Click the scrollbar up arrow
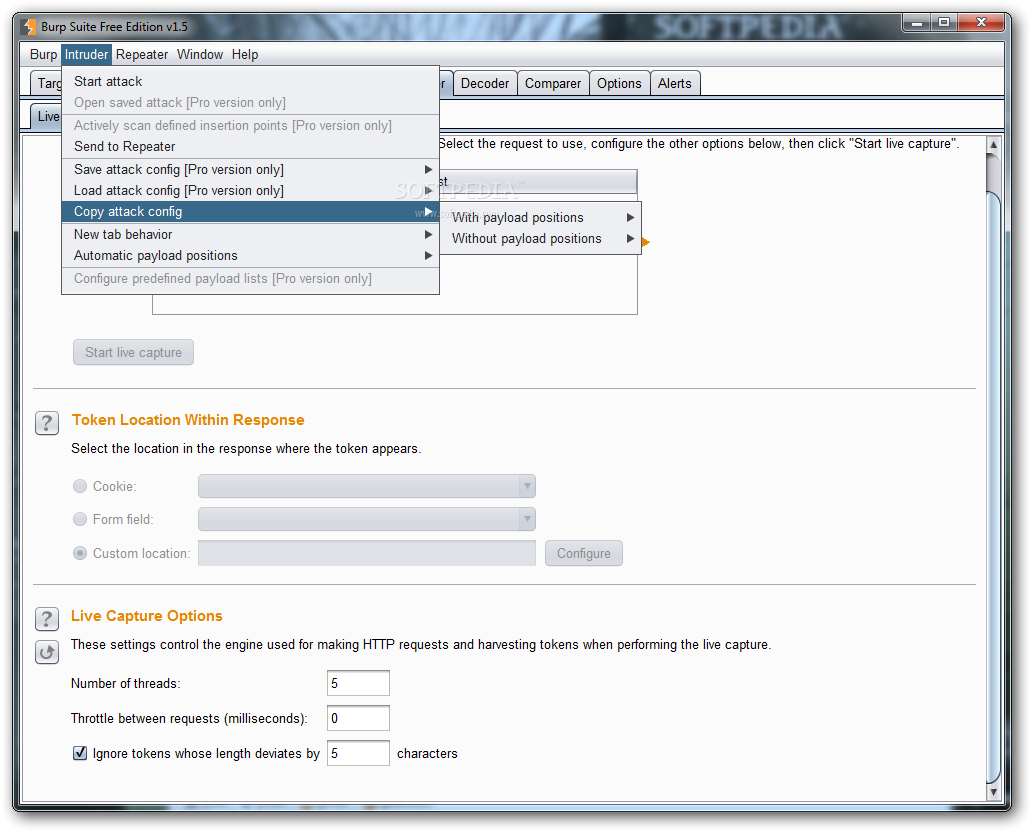 (994, 144)
